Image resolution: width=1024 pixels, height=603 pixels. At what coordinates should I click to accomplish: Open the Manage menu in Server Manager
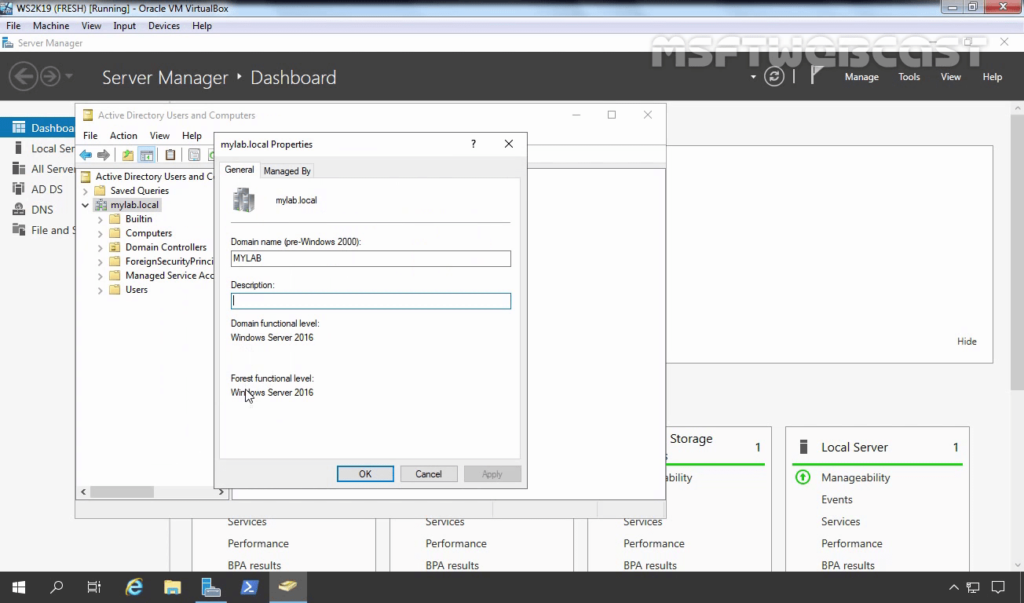pyautogui.click(x=861, y=76)
